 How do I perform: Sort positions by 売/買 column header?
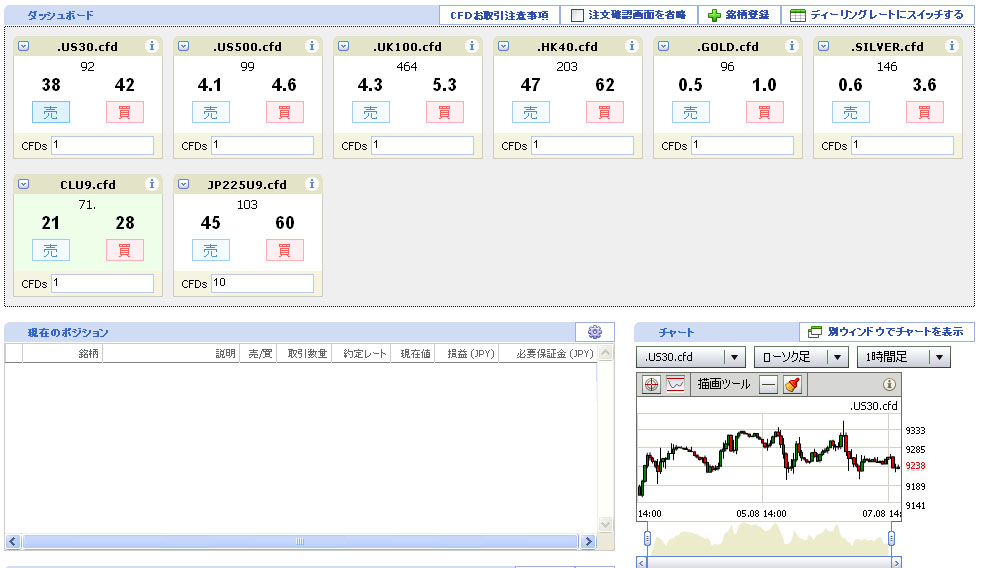[260, 353]
